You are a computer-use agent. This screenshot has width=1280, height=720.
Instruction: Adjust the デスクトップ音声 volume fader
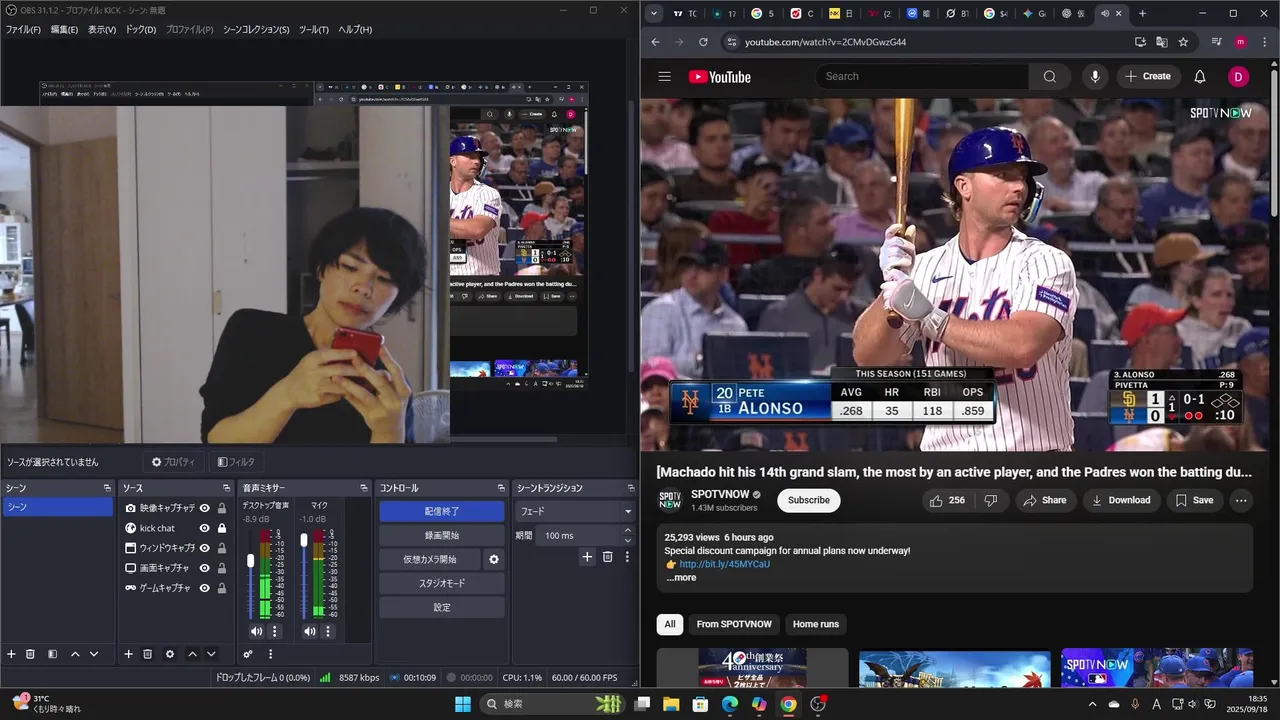coord(250,561)
